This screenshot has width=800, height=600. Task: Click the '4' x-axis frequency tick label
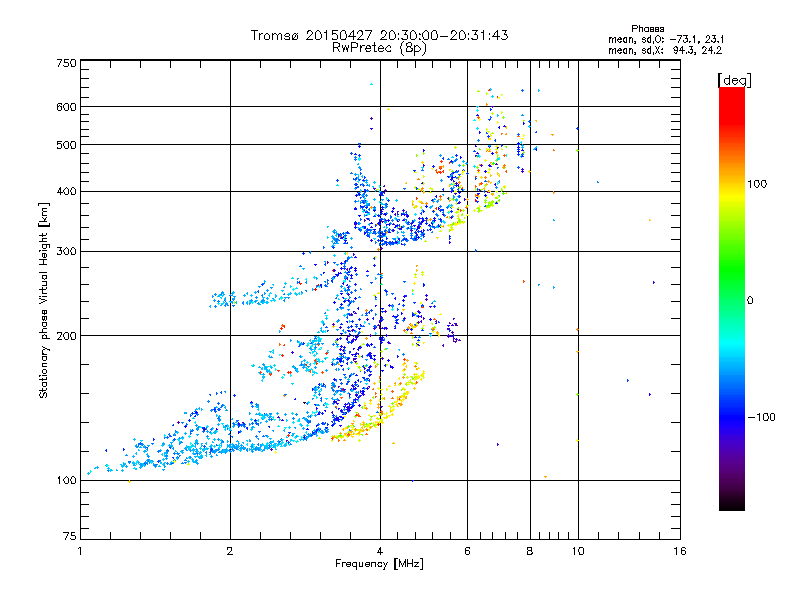[380, 551]
